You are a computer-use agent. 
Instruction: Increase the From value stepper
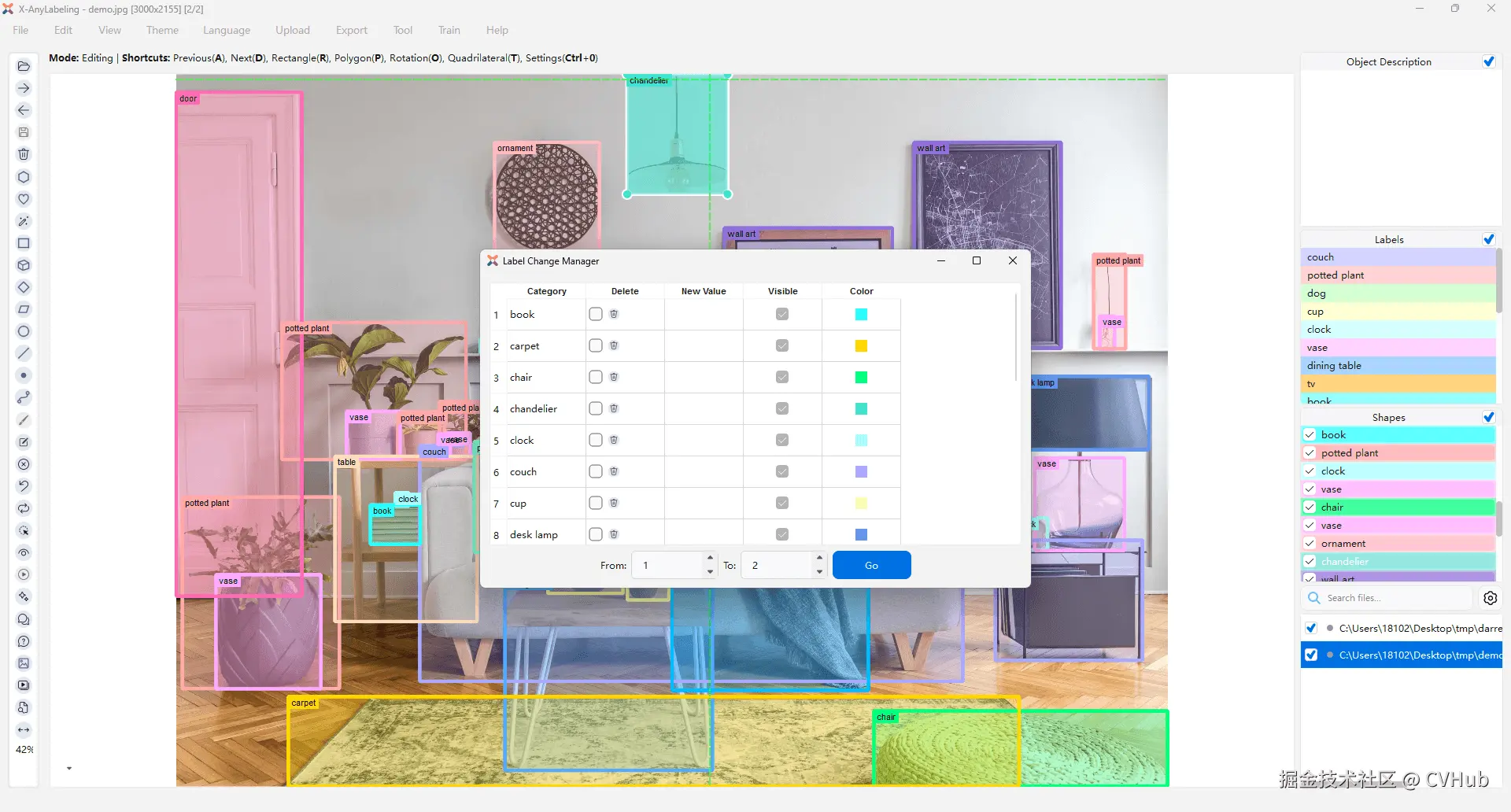point(710,558)
